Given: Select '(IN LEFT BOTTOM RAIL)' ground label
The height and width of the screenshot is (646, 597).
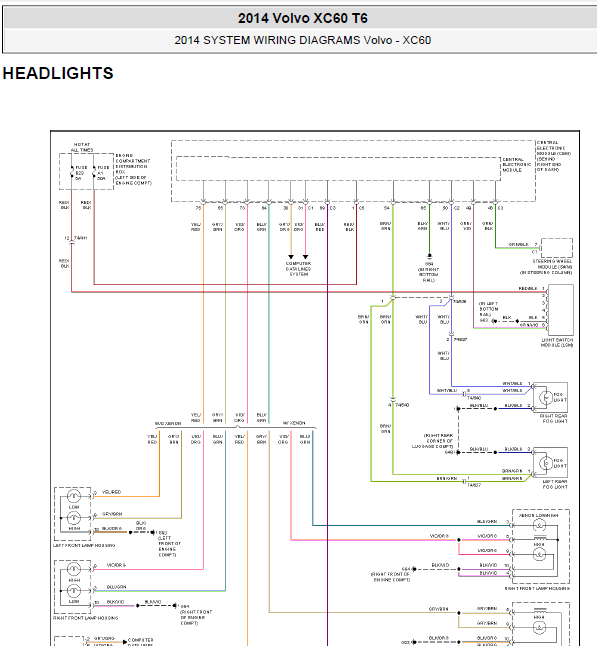Looking at the screenshot, I should tap(489, 309).
